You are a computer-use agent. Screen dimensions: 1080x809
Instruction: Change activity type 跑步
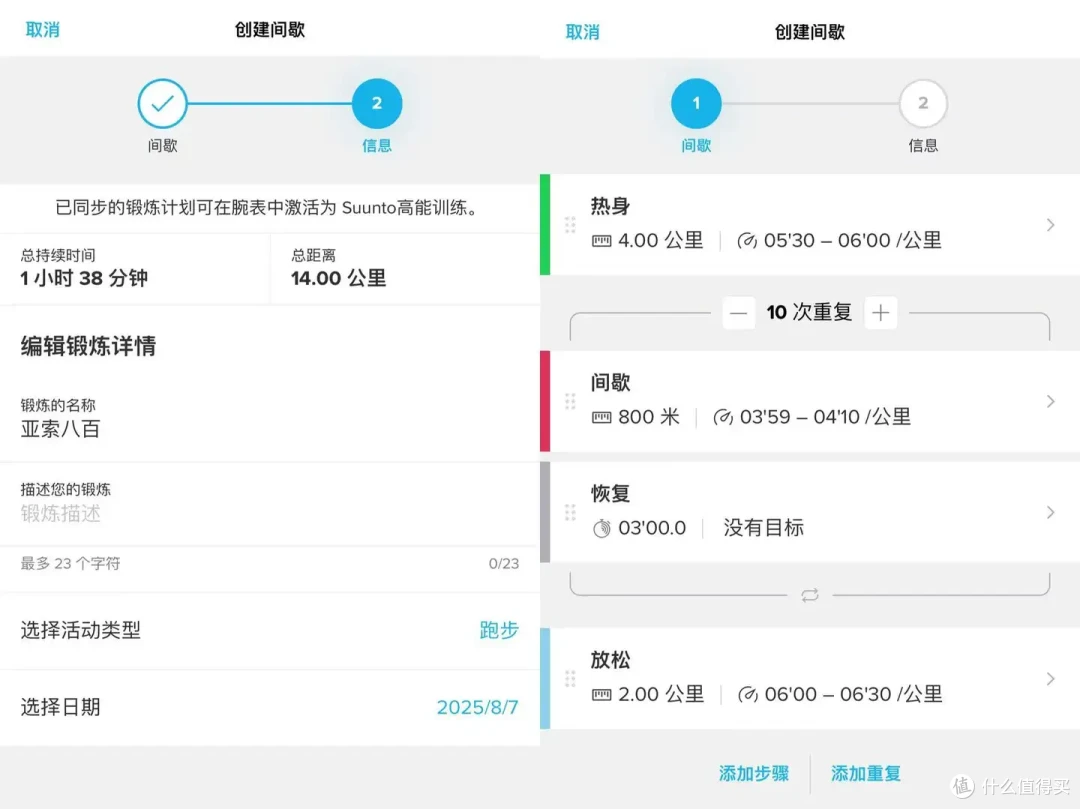[x=499, y=630]
